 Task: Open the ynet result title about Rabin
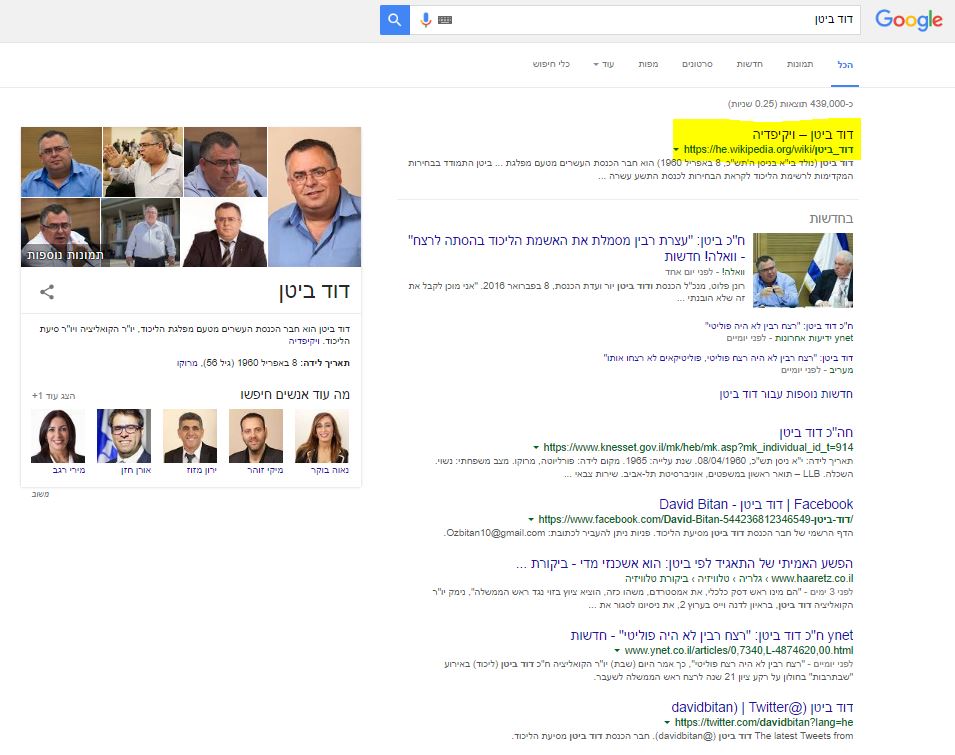[712, 636]
